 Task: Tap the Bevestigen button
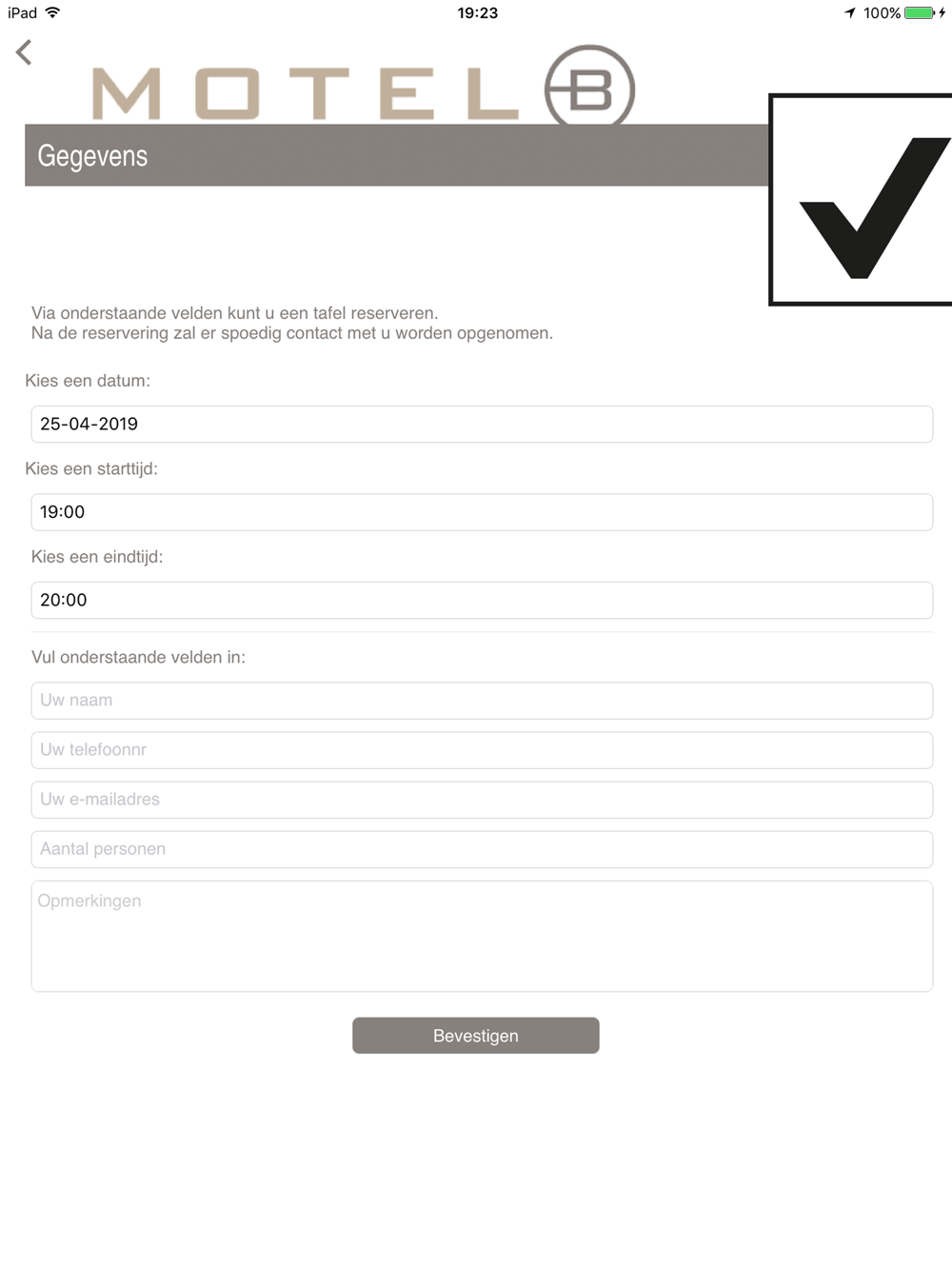click(476, 1036)
